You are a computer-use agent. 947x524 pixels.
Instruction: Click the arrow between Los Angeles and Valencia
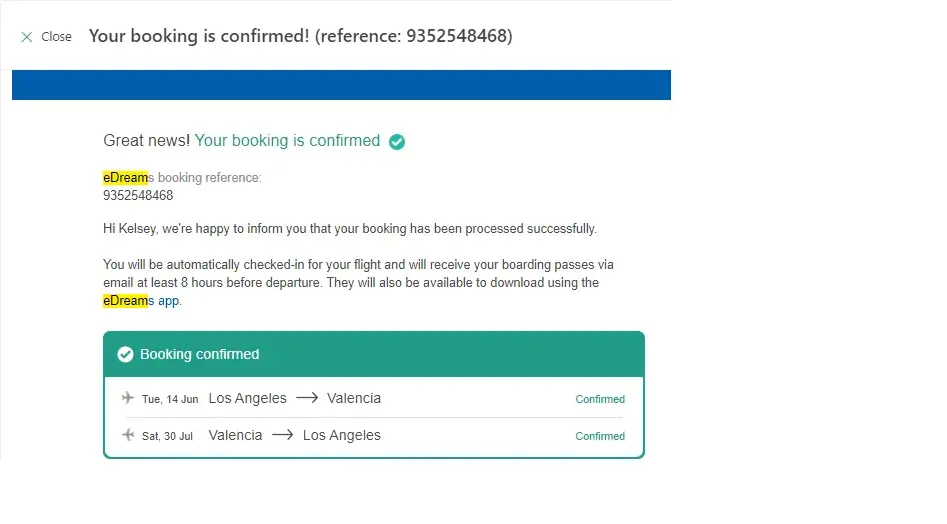point(307,398)
